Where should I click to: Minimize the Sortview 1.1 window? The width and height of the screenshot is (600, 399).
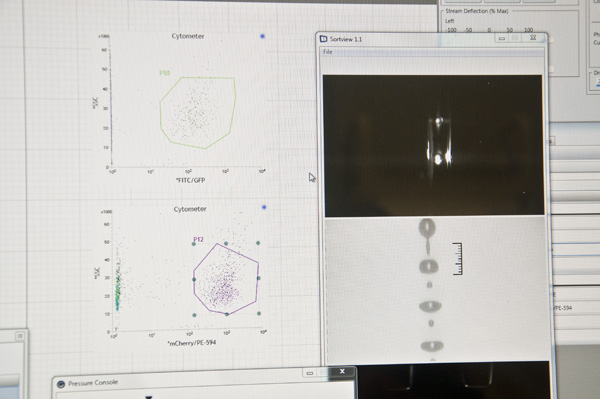click(x=502, y=38)
